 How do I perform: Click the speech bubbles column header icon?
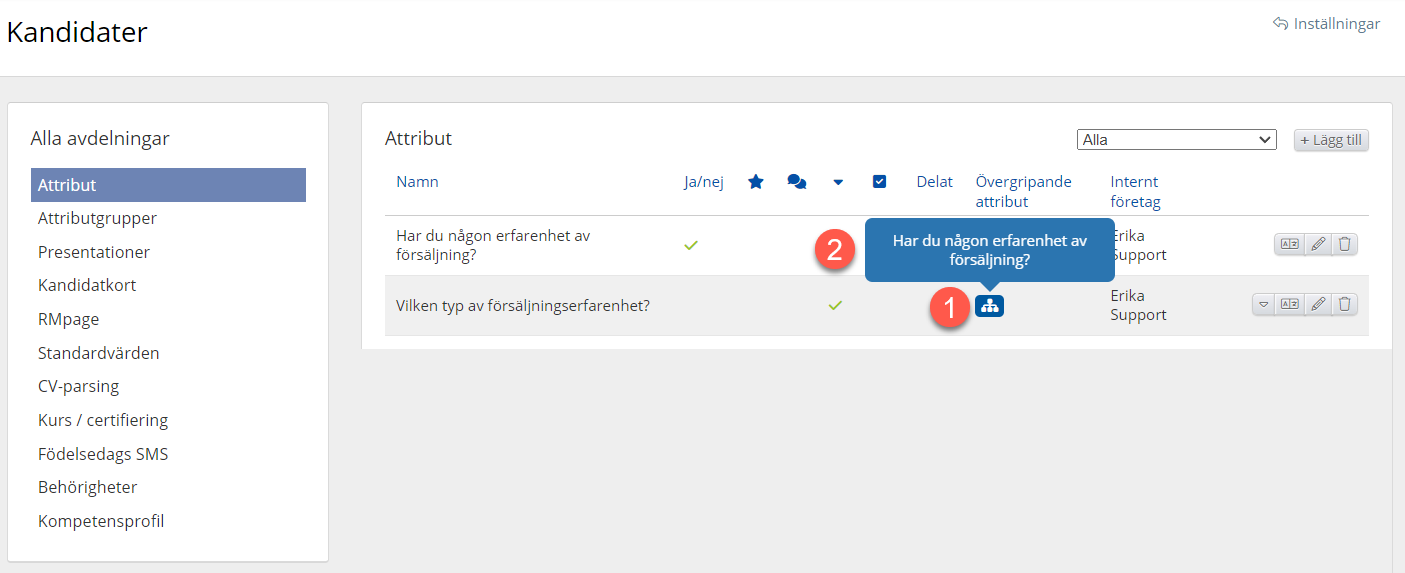tap(797, 182)
